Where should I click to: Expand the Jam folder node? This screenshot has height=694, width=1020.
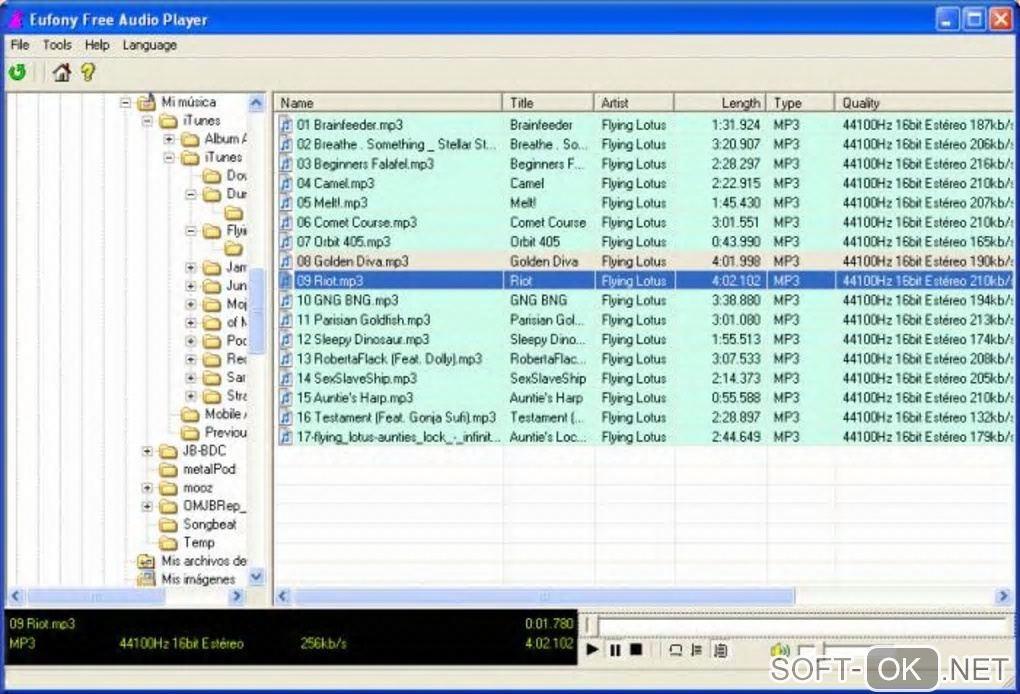191,267
